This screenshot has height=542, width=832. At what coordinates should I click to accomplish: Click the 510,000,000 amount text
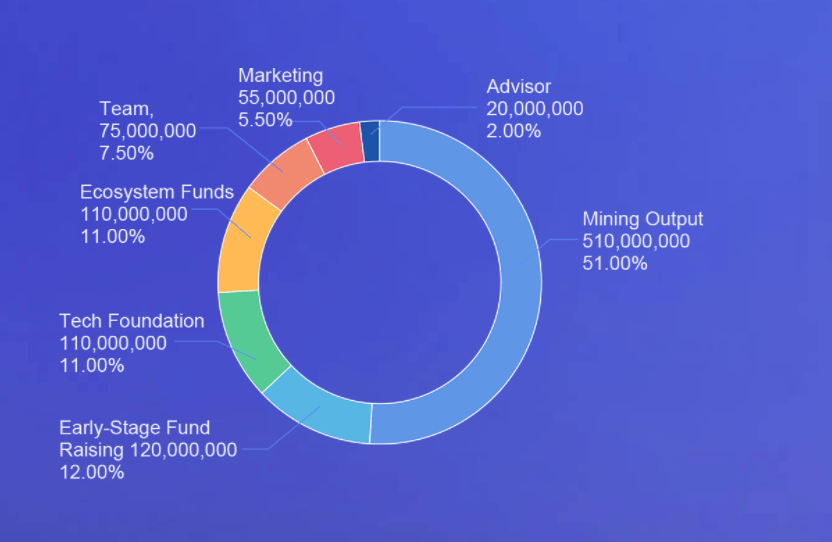pos(635,241)
